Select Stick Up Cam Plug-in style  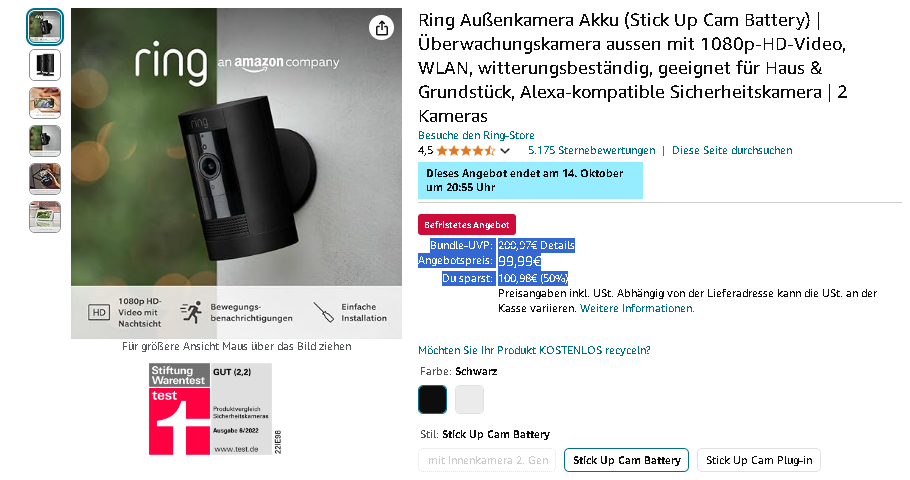759,460
